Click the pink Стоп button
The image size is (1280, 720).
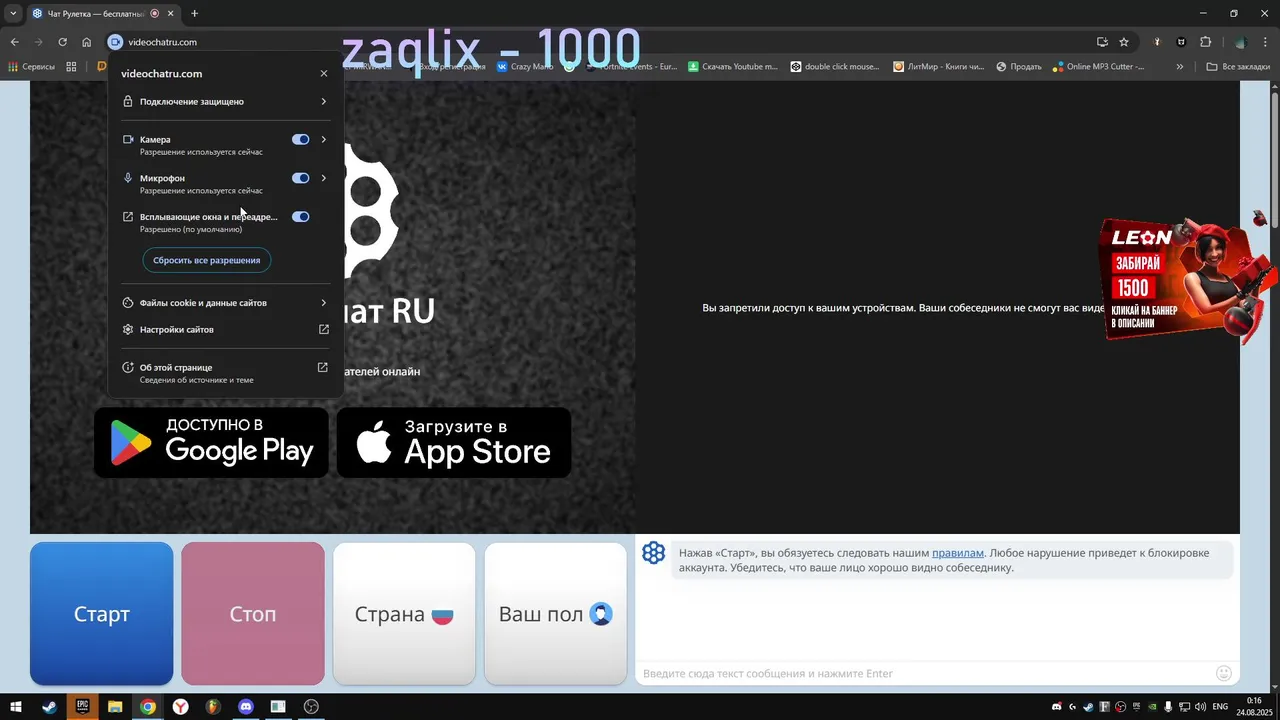253,614
